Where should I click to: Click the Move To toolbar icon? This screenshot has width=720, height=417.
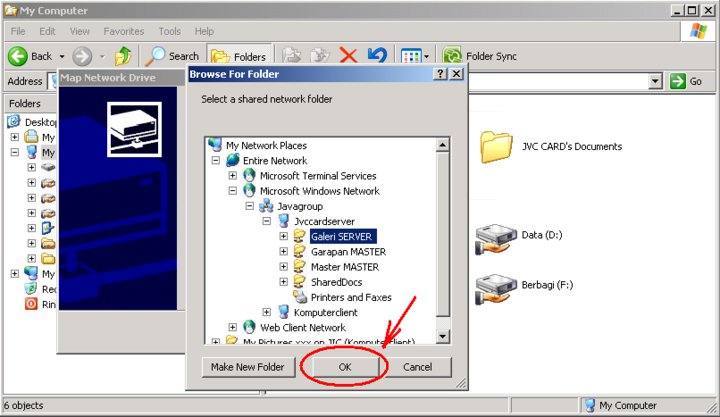click(320, 56)
